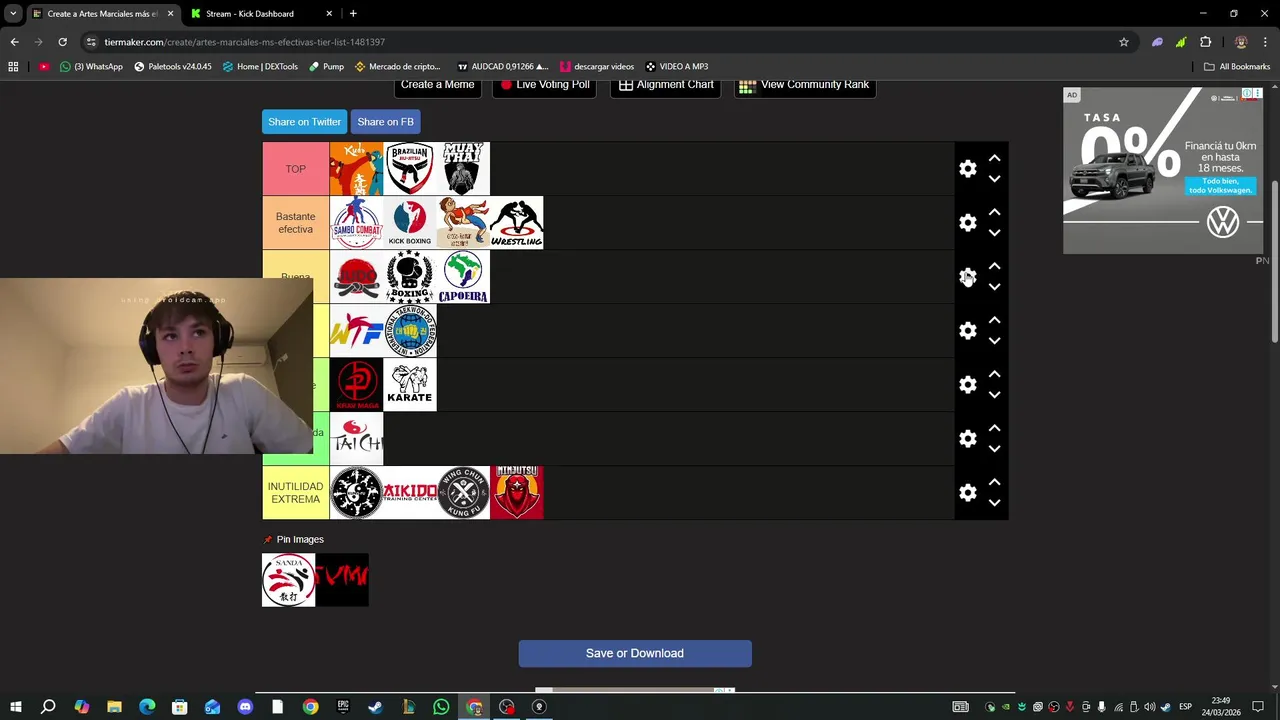Switch to Stream - Kick Dashboard tab
The image size is (1280, 720).
(260, 14)
